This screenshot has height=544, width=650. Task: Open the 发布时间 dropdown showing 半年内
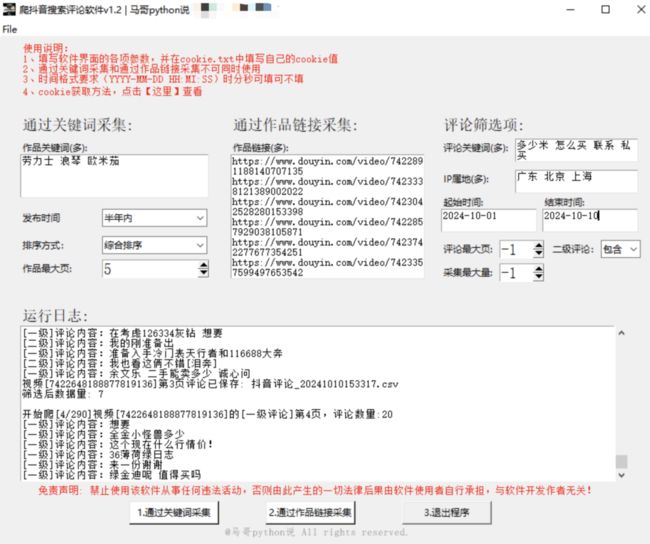point(154,218)
